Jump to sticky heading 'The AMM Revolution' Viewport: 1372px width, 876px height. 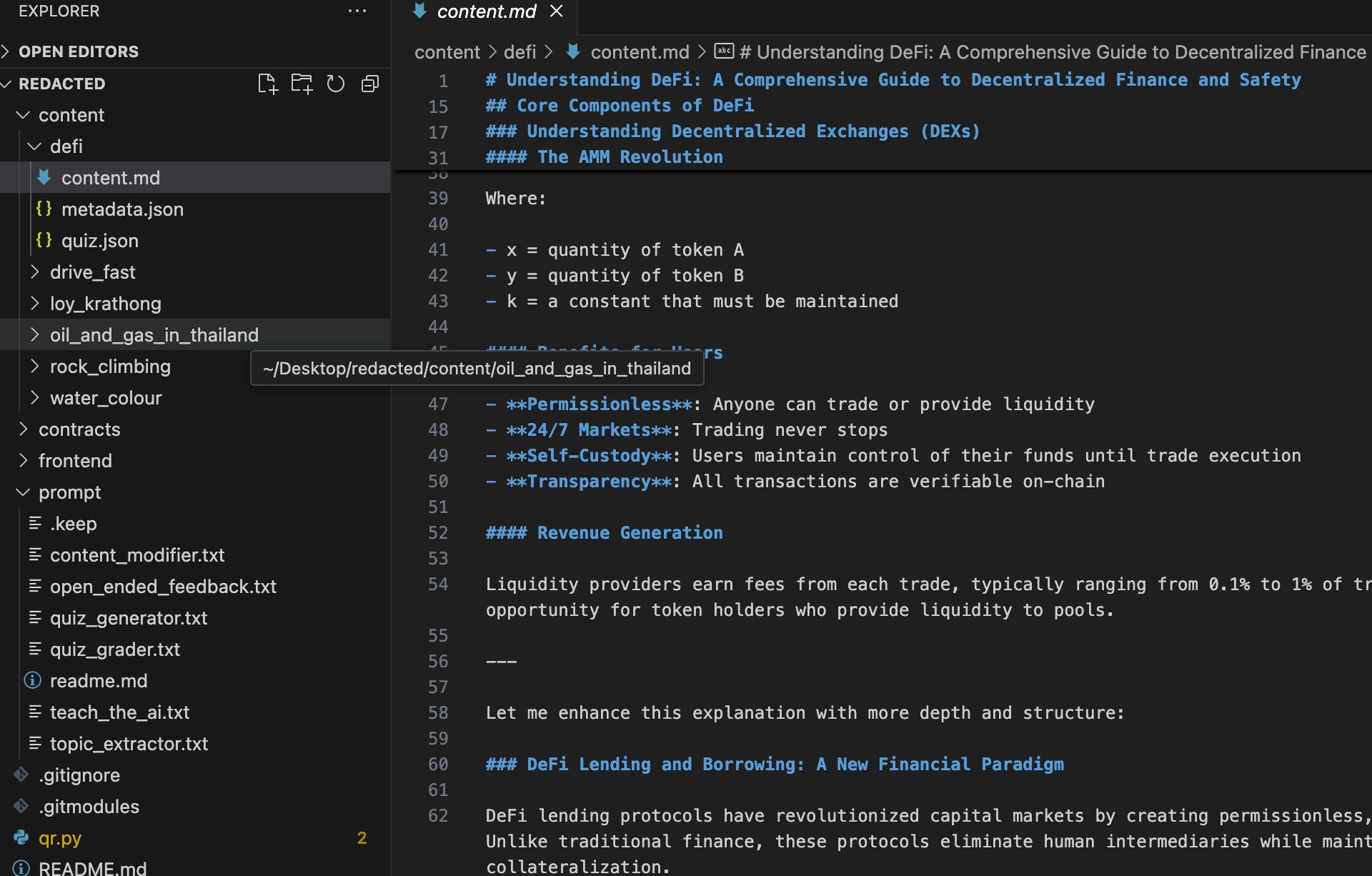[605, 157]
